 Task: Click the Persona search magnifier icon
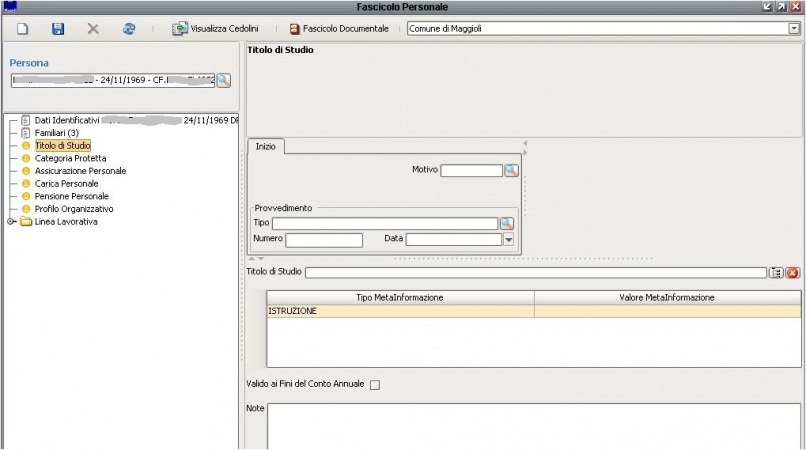click(224, 80)
